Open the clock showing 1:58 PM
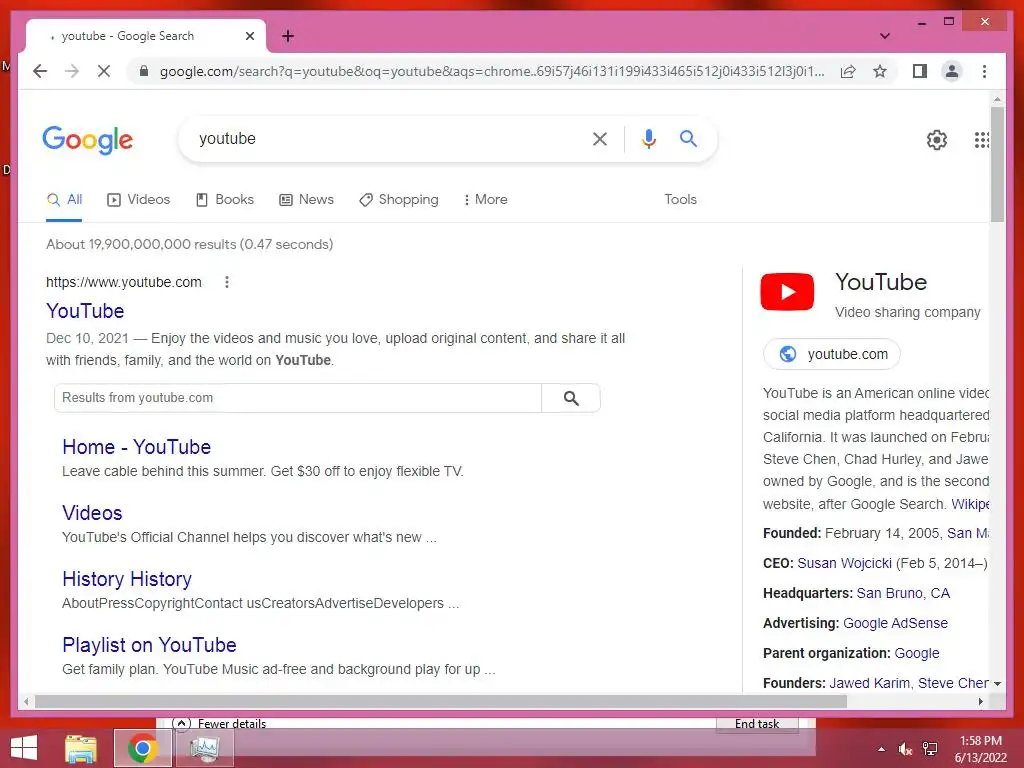The image size is (1024, 768). (980, 749)
